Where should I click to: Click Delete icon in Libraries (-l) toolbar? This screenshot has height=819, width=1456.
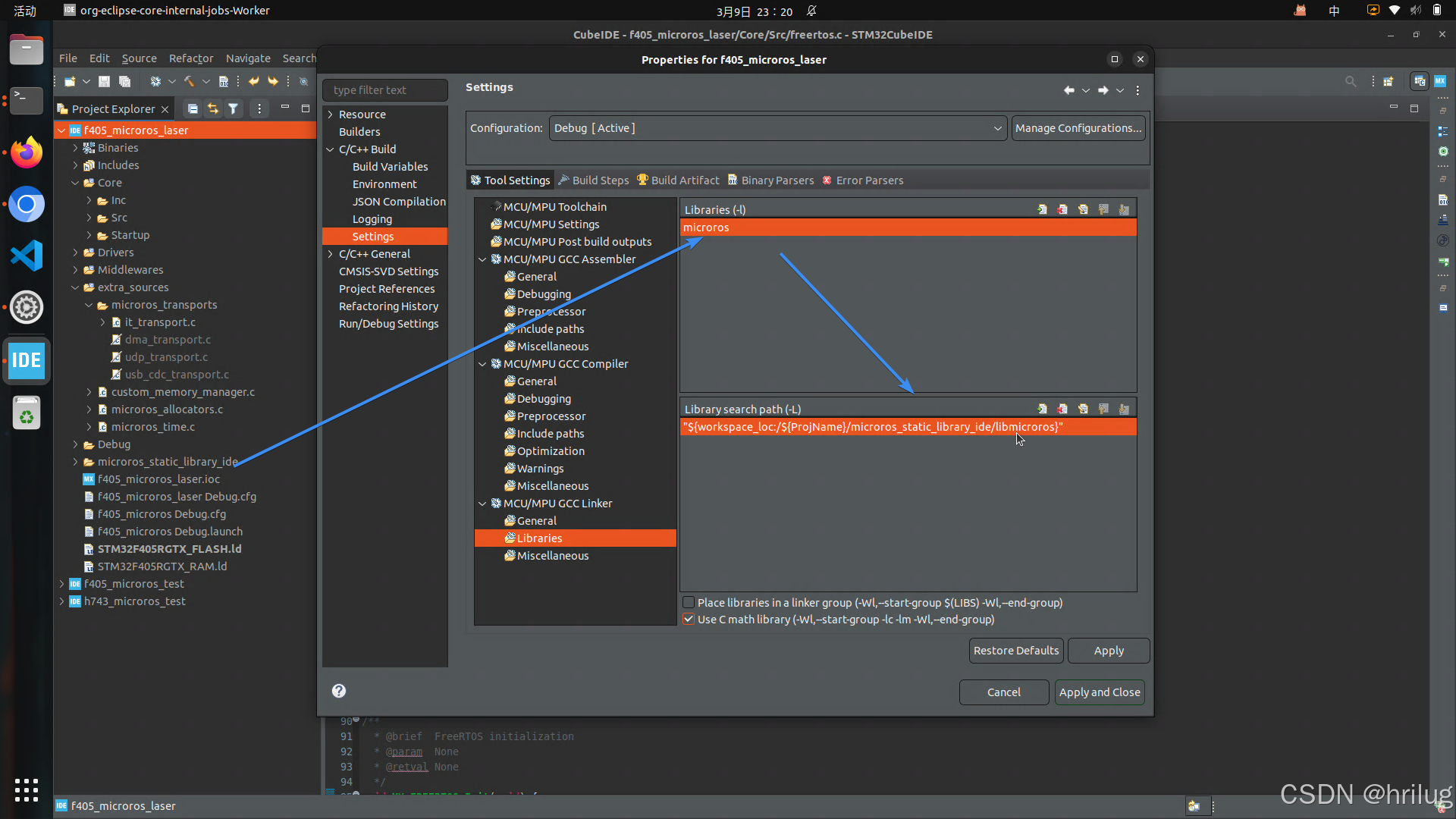click(1062, 209)
